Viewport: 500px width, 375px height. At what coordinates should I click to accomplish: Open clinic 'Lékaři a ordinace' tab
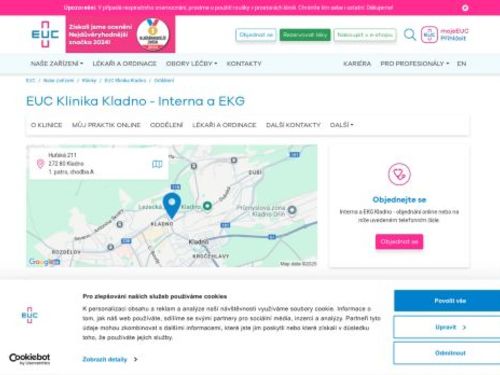[224, 125]
